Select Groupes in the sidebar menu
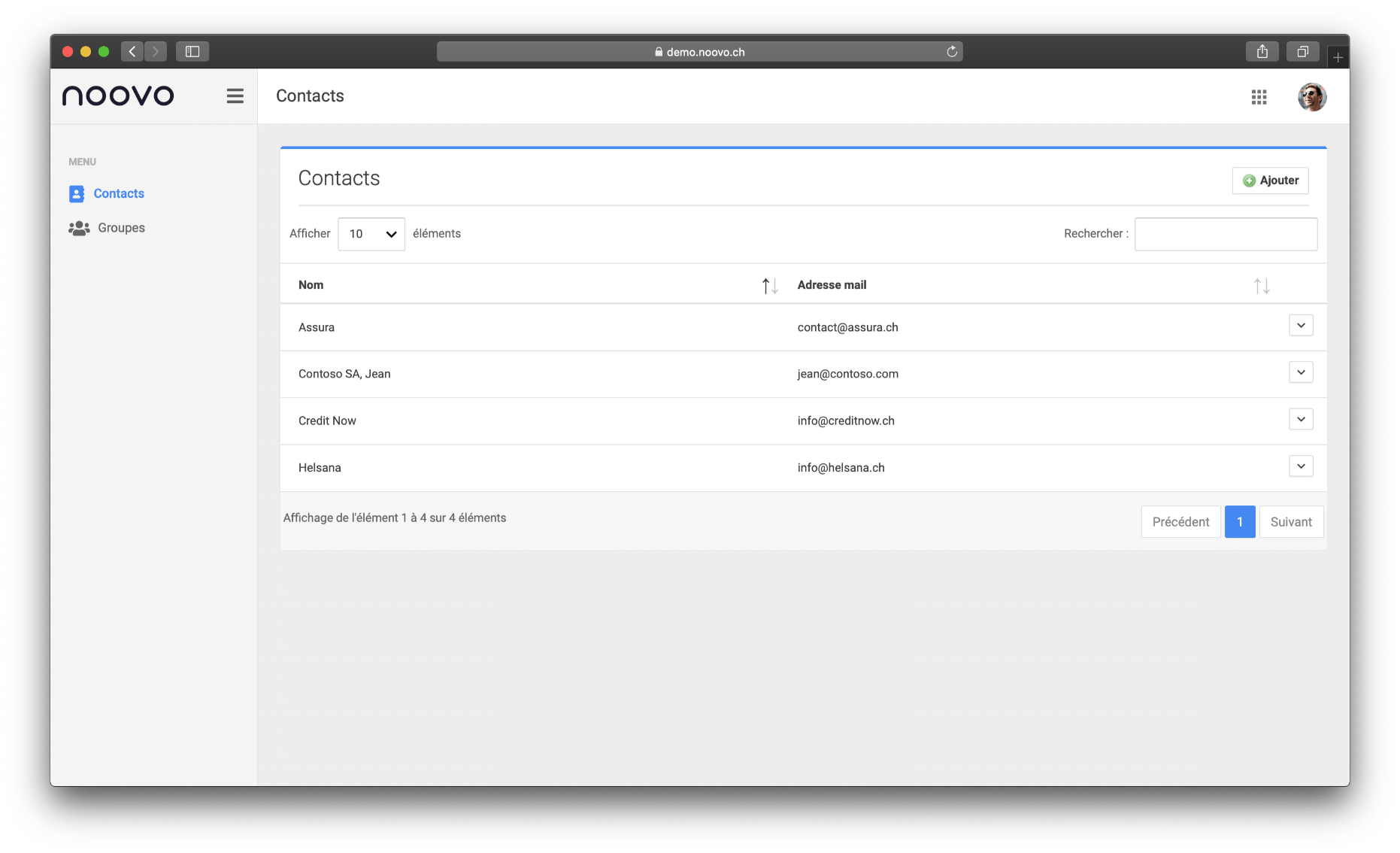 point(120,228)
